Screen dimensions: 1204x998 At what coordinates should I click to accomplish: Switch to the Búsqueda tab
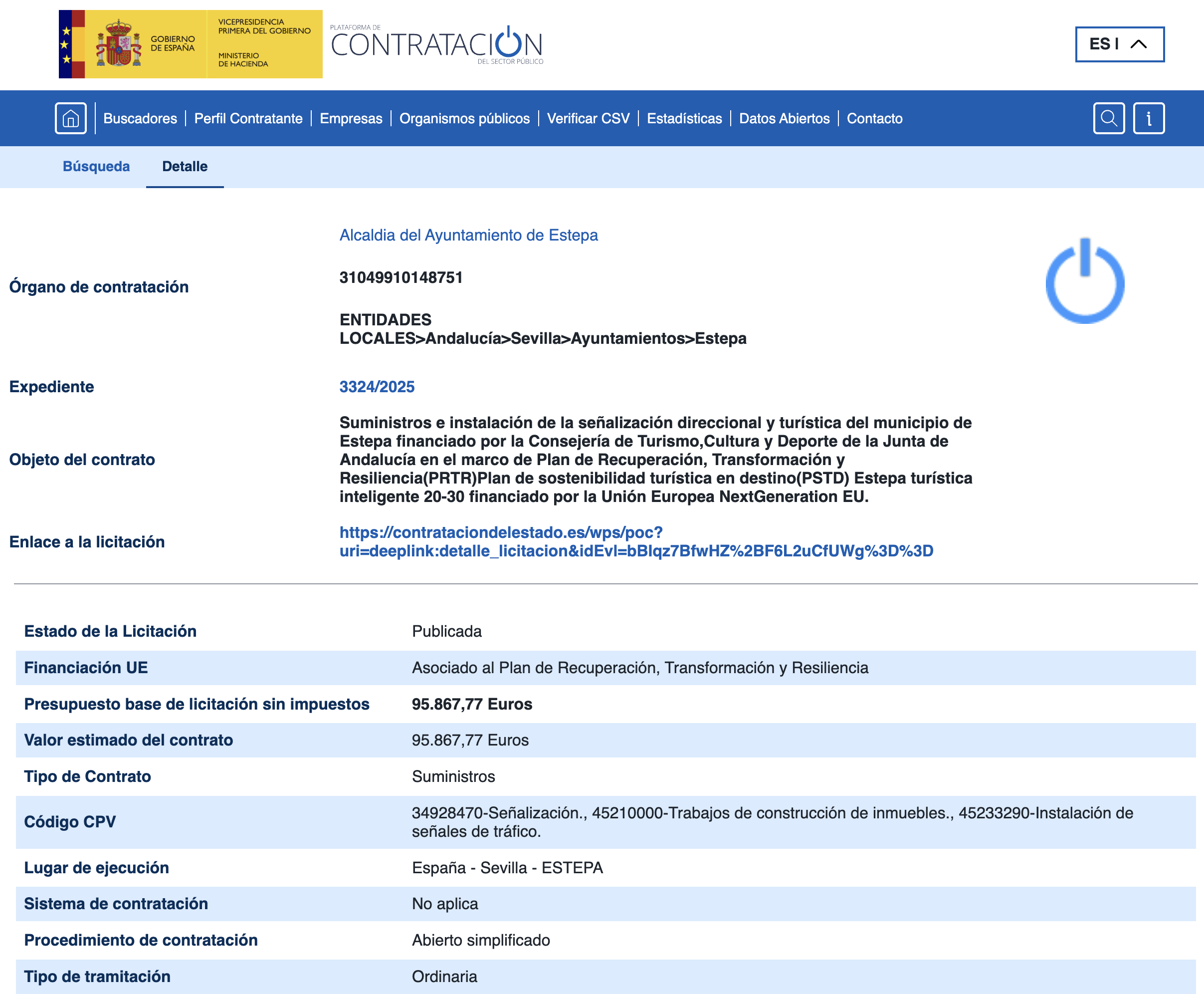pyautogui.click(x=96, y=166)
